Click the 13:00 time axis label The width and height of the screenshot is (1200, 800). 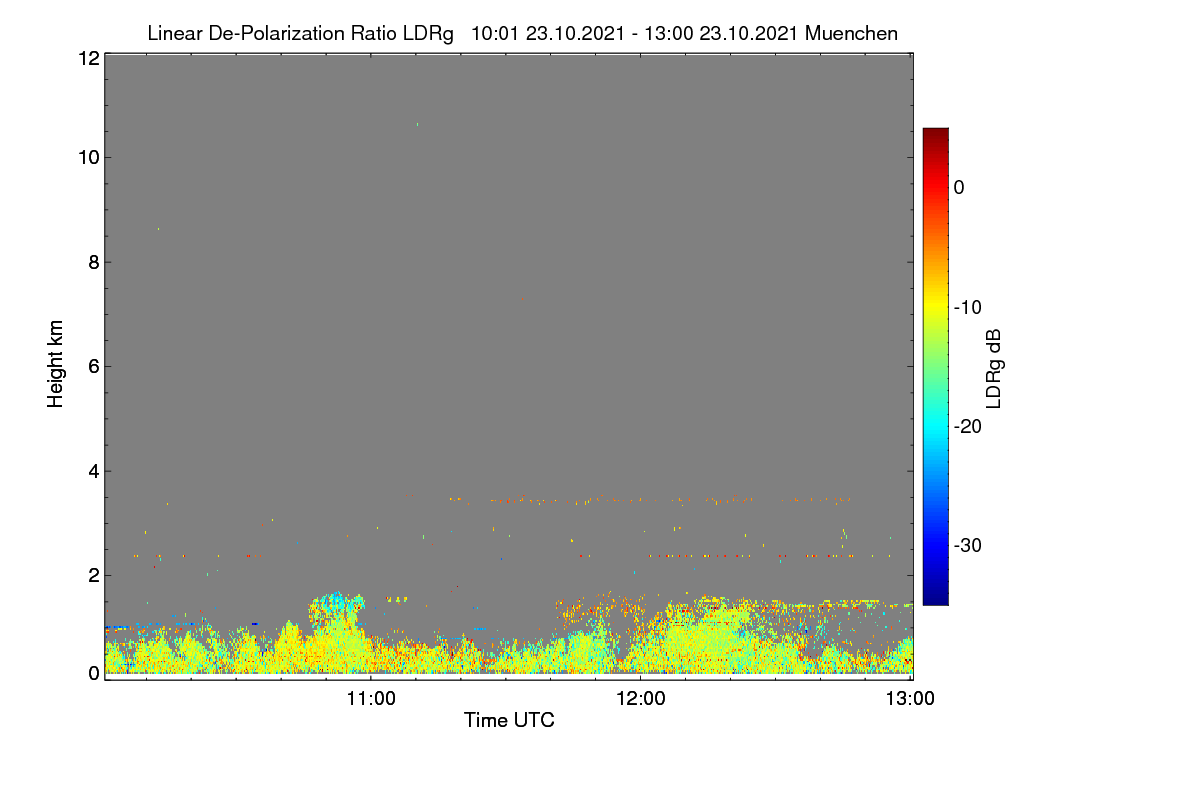coord(911,699)
